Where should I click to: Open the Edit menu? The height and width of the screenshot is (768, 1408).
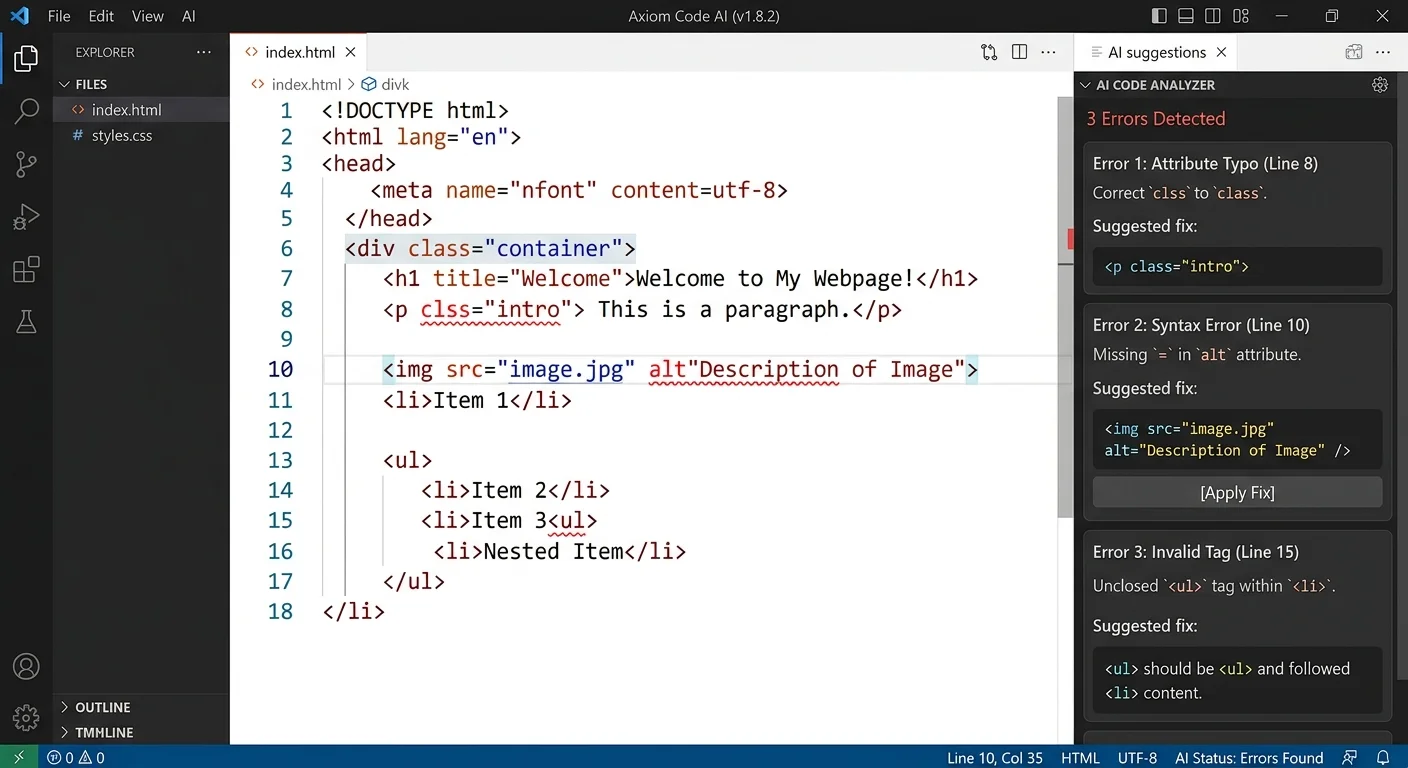tap(101, 16)
